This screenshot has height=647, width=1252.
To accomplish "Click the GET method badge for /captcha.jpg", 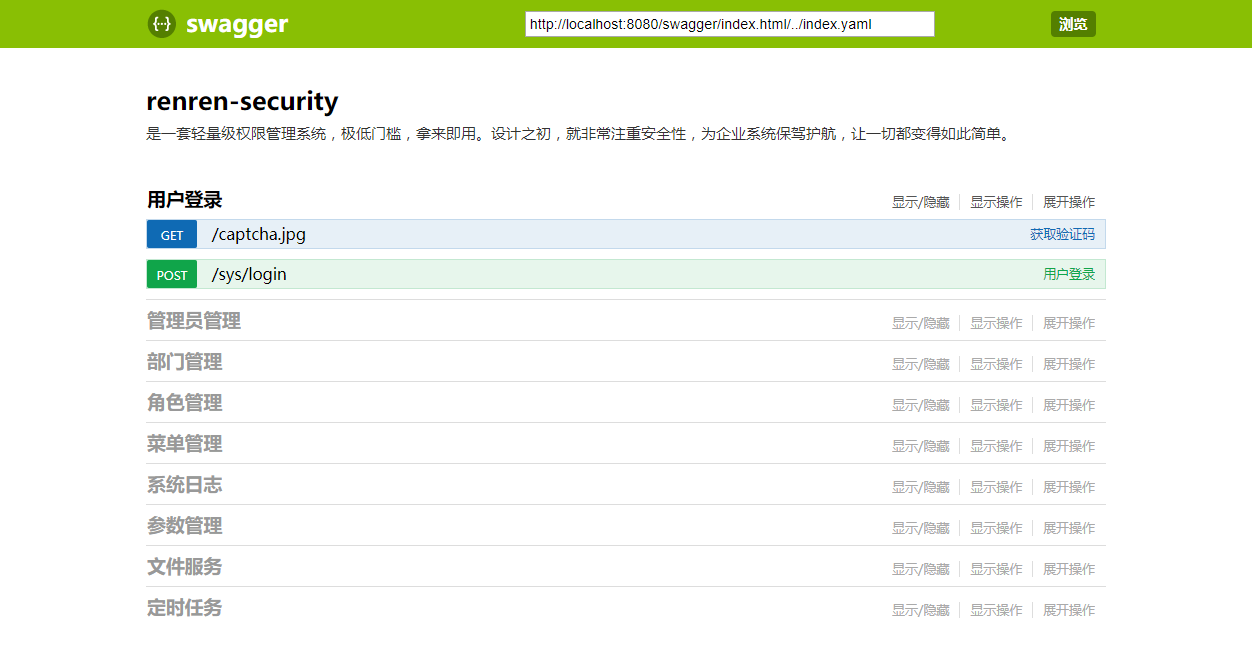I will click(172, 235).
